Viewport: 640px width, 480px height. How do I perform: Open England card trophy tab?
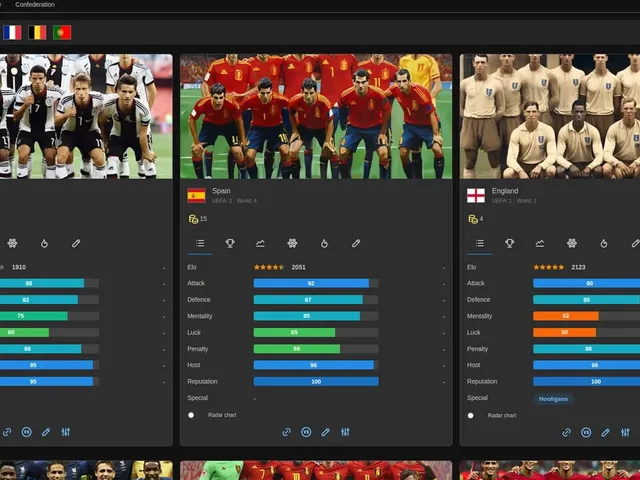(x=509, y=243)
